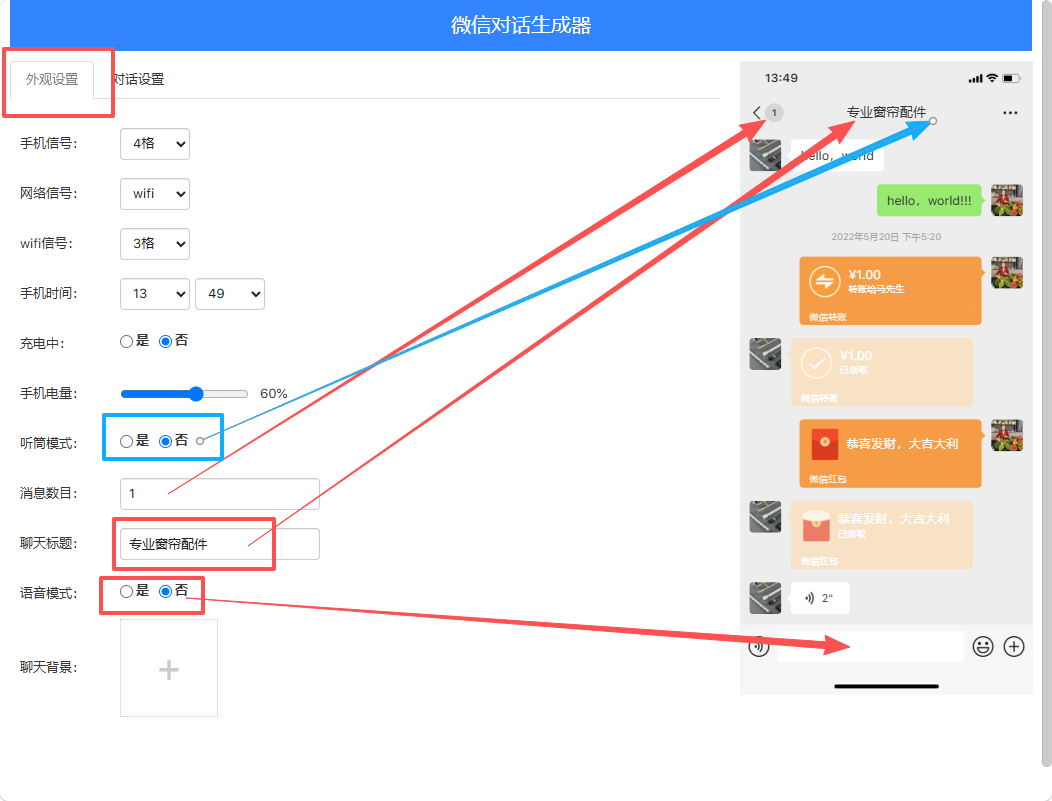The height and width of the screenshot is (801, 1052).
Task: Click the red envelope icon on orange card
Action: [x=825, y=444]
